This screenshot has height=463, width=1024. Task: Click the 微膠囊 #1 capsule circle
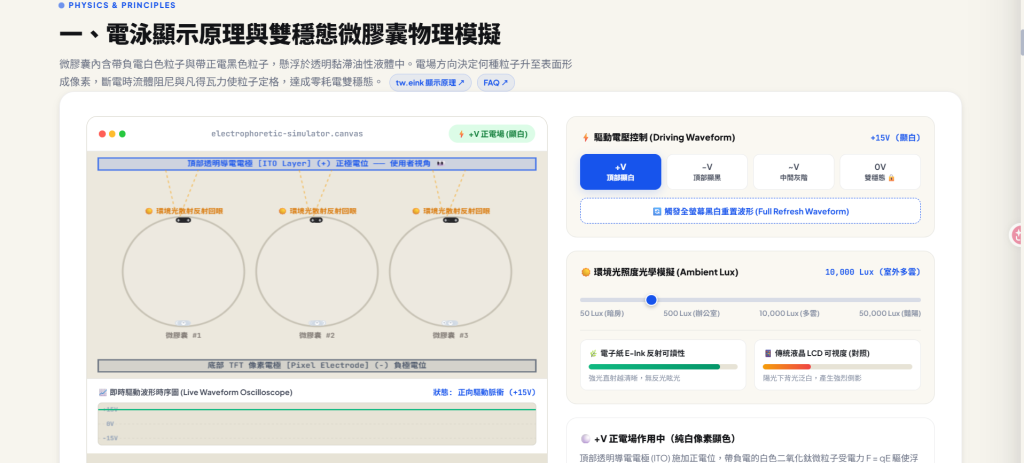tap(184, 271)
